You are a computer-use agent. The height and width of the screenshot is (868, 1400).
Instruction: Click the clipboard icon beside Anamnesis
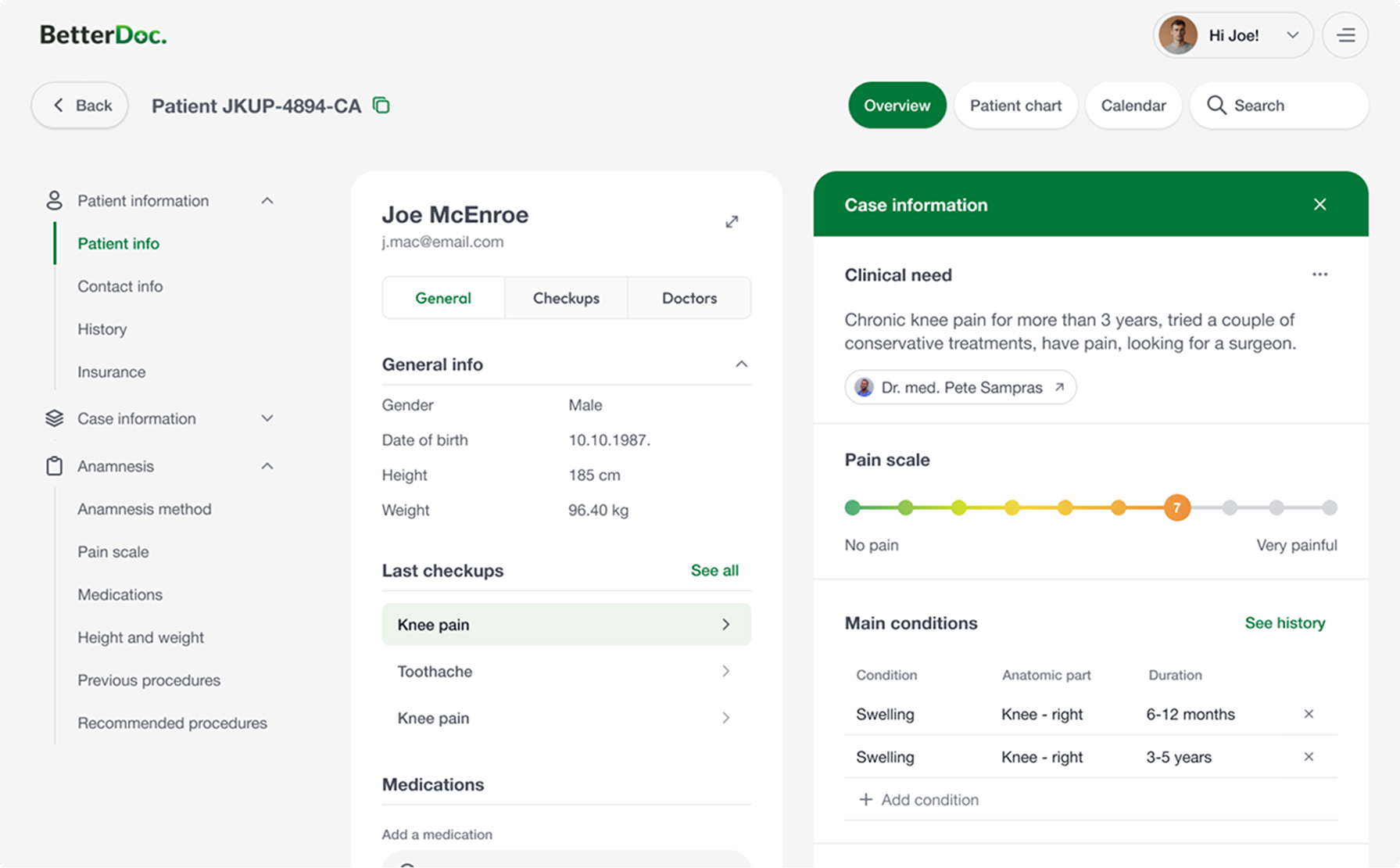pos(54,466)
